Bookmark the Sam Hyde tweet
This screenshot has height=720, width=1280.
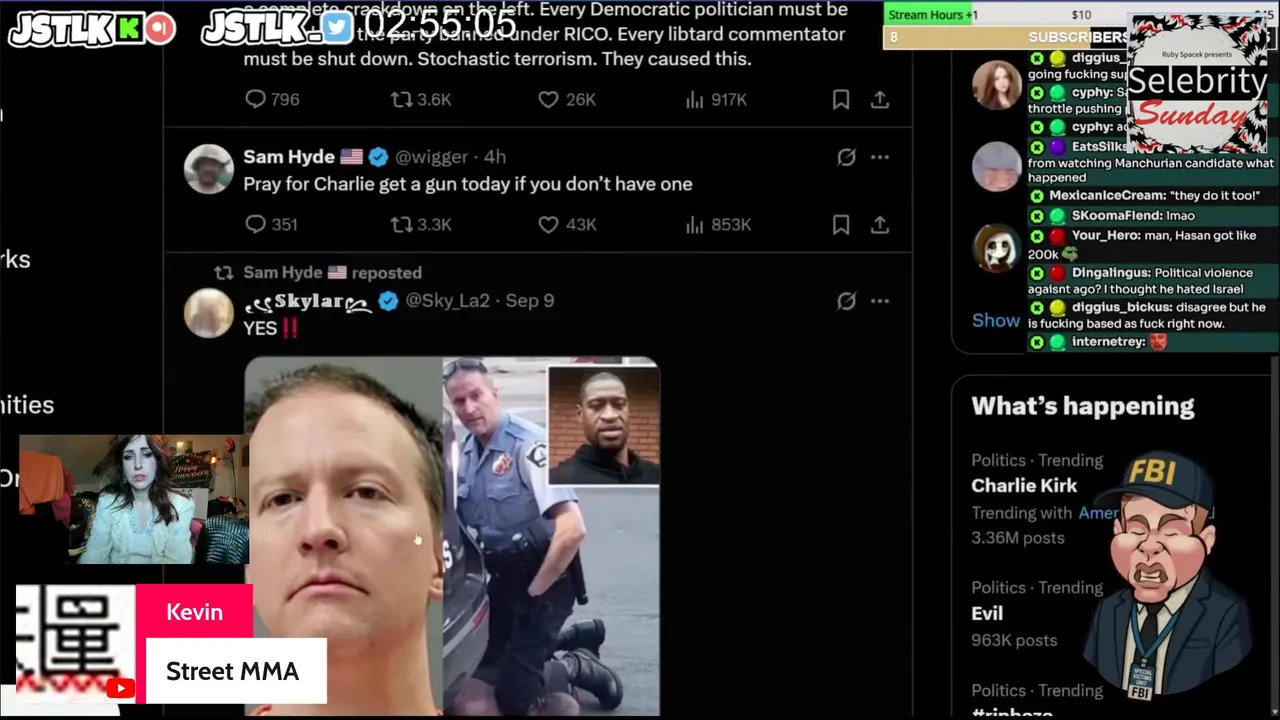[841, 225]
